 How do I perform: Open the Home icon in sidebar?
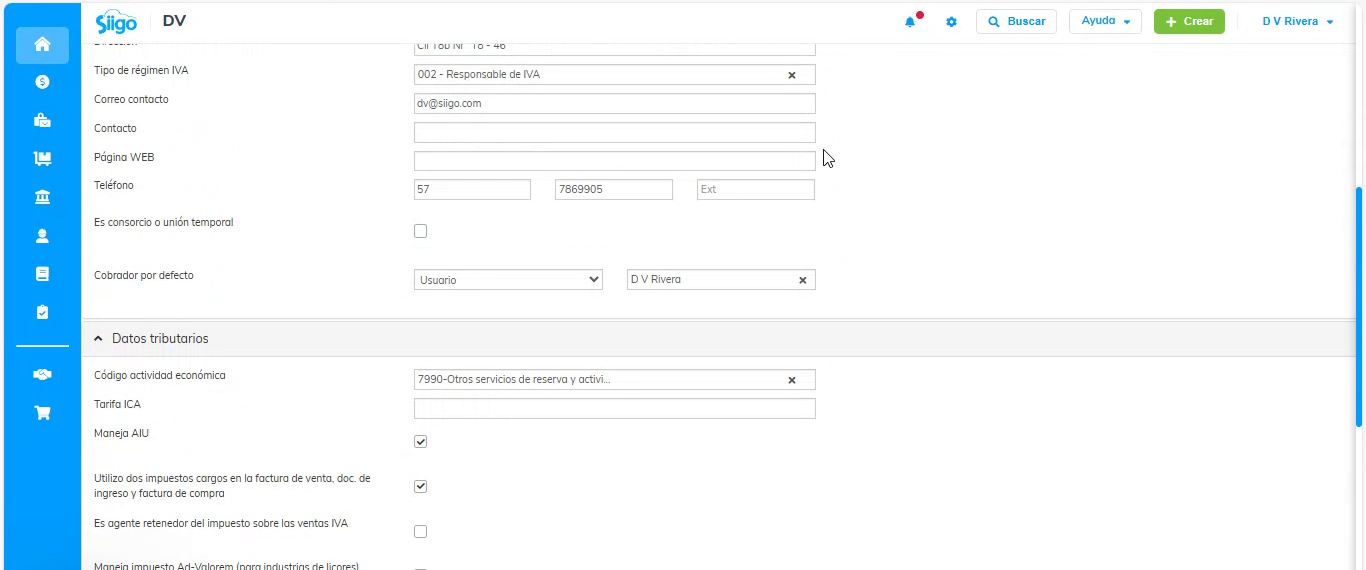(42, 45)
